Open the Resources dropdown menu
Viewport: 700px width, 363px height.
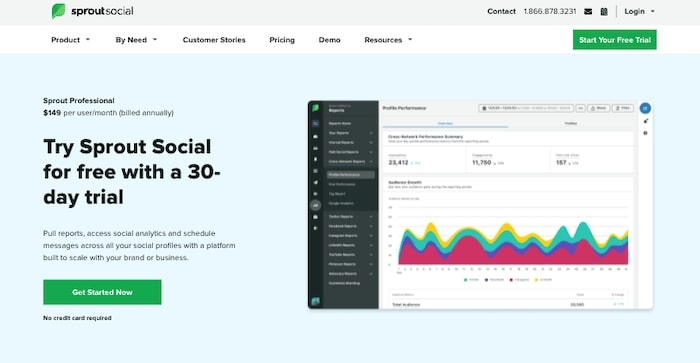[388, 40]
